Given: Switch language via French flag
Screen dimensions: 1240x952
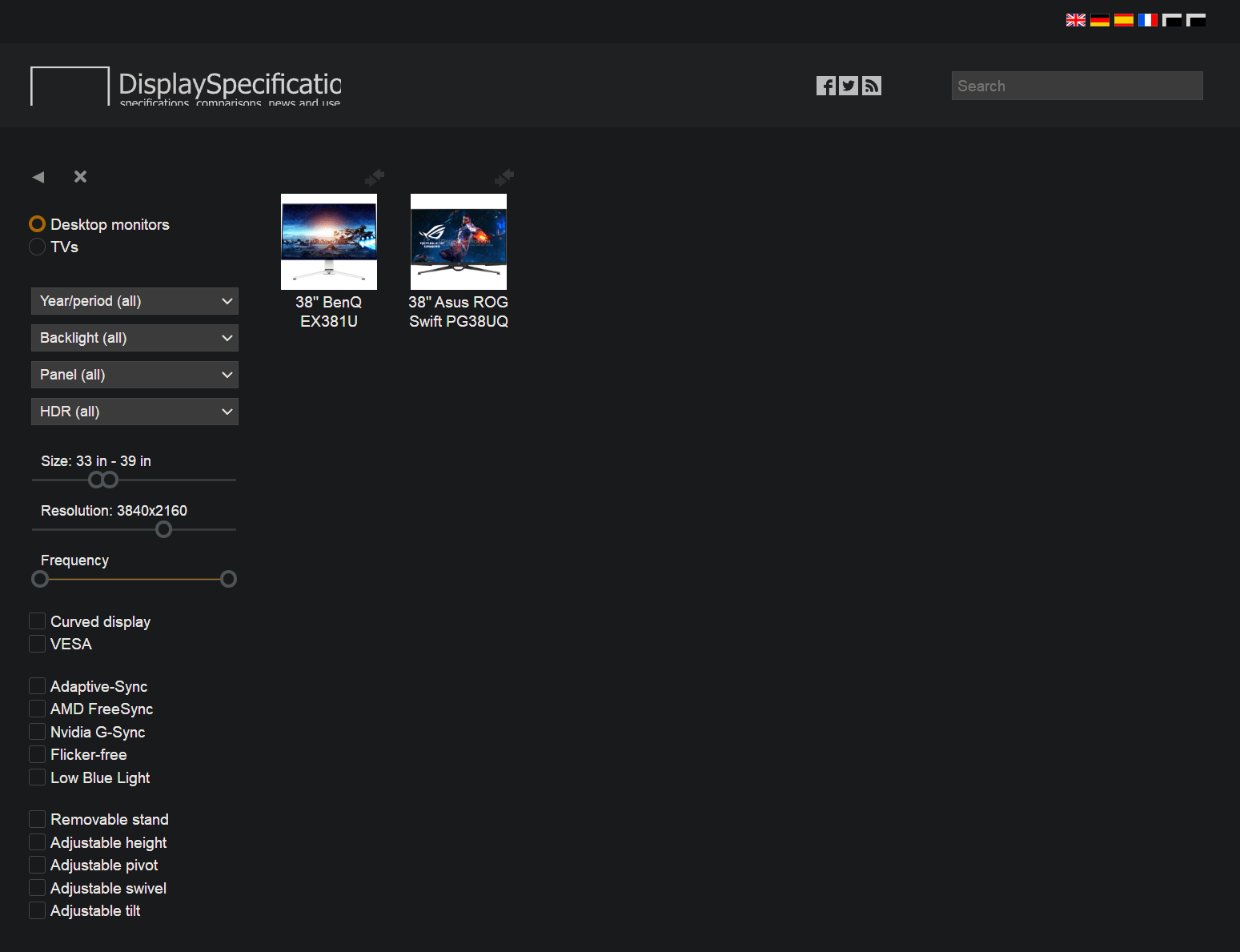Looking at the screenshot, I should tap(1147, 20).
